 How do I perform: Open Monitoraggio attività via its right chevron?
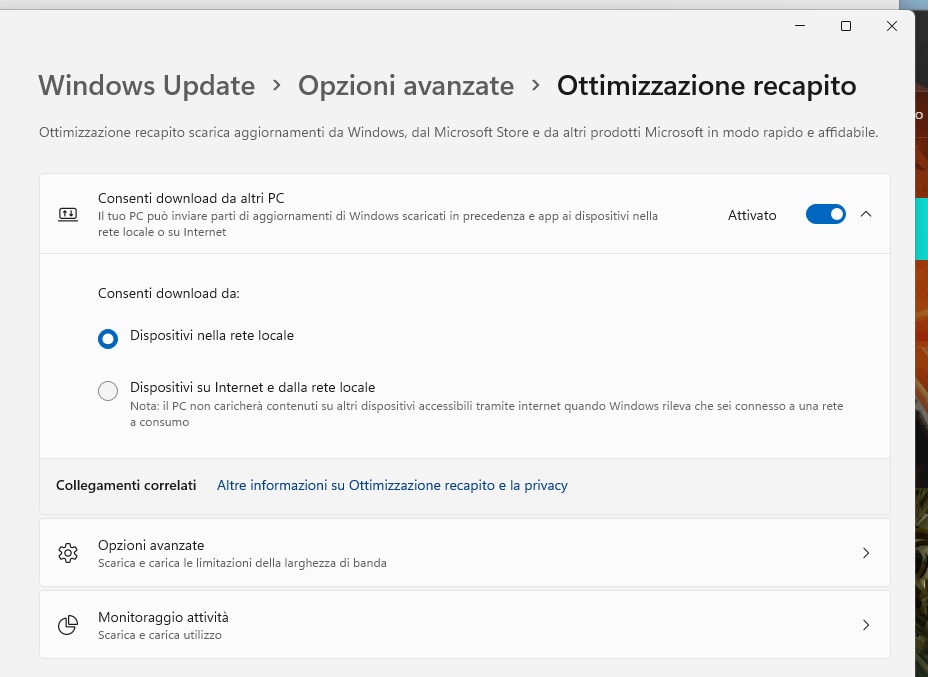(866, 625)
